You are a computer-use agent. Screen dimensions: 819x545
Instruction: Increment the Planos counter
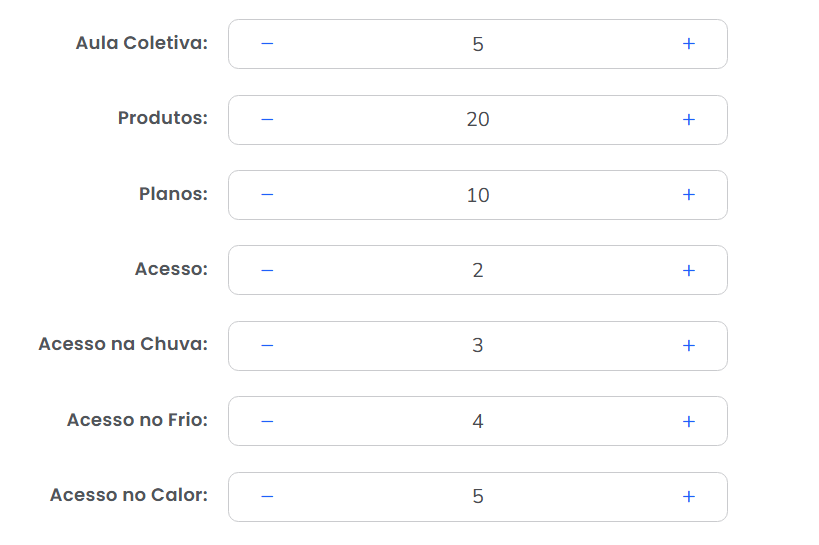pos(689,195)
